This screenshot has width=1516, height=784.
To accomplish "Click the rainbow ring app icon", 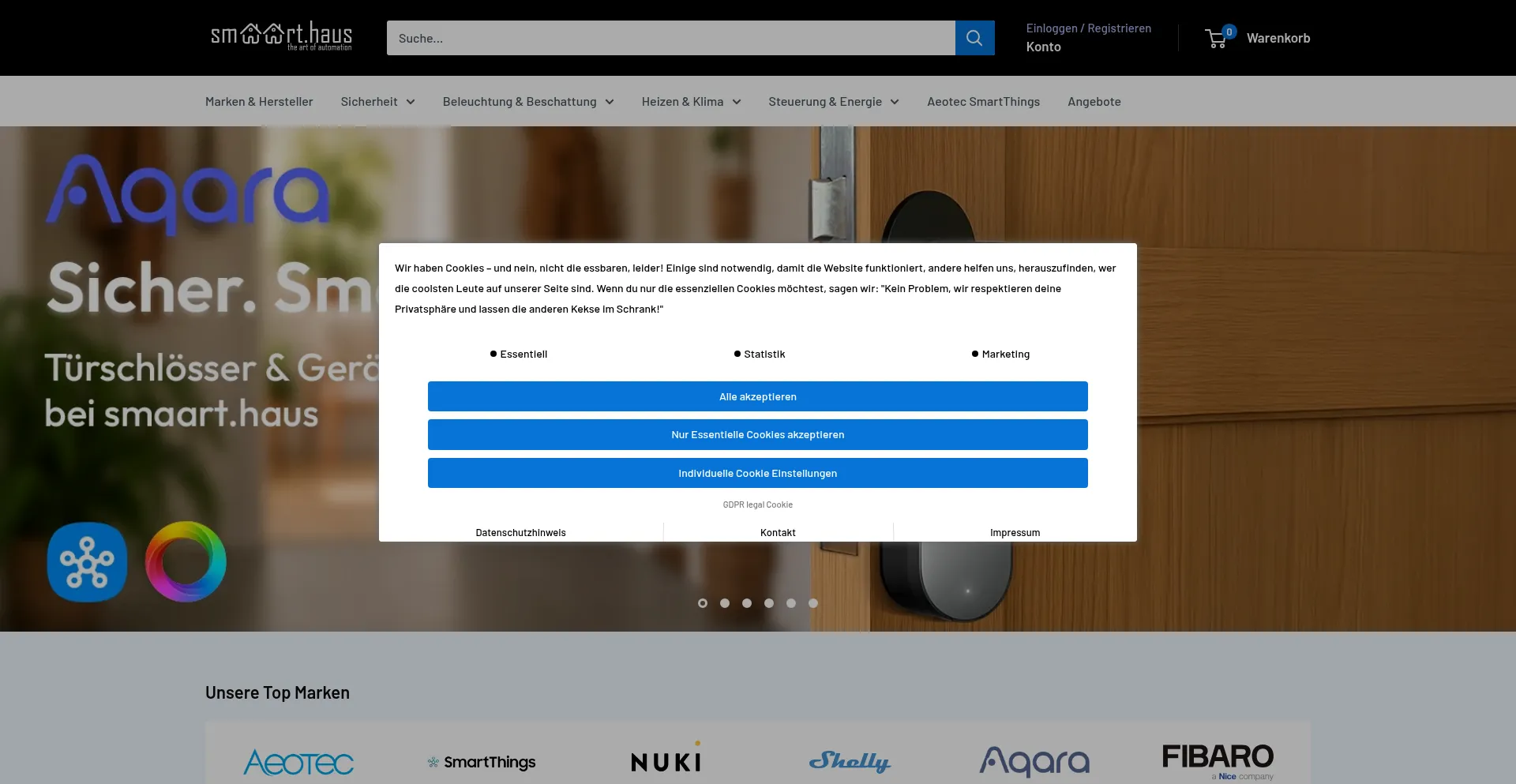I will (x=186, y=561).
